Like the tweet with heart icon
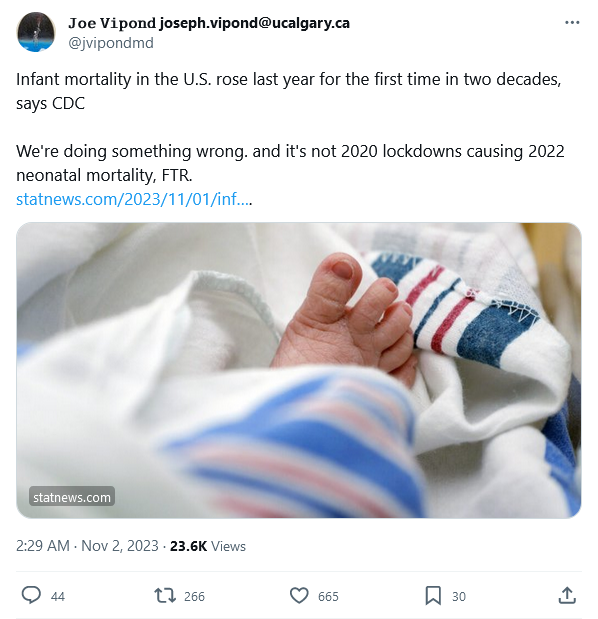The height and width of the screenshot is (619, 598). point(299,595)
